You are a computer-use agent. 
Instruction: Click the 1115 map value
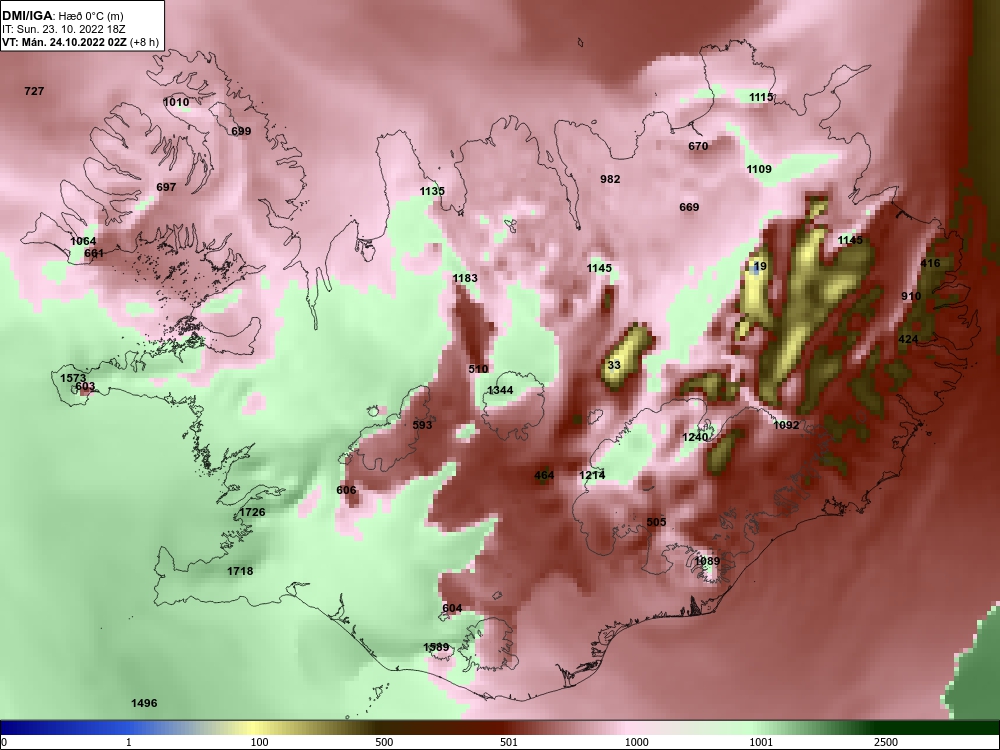tap(761, 98)
